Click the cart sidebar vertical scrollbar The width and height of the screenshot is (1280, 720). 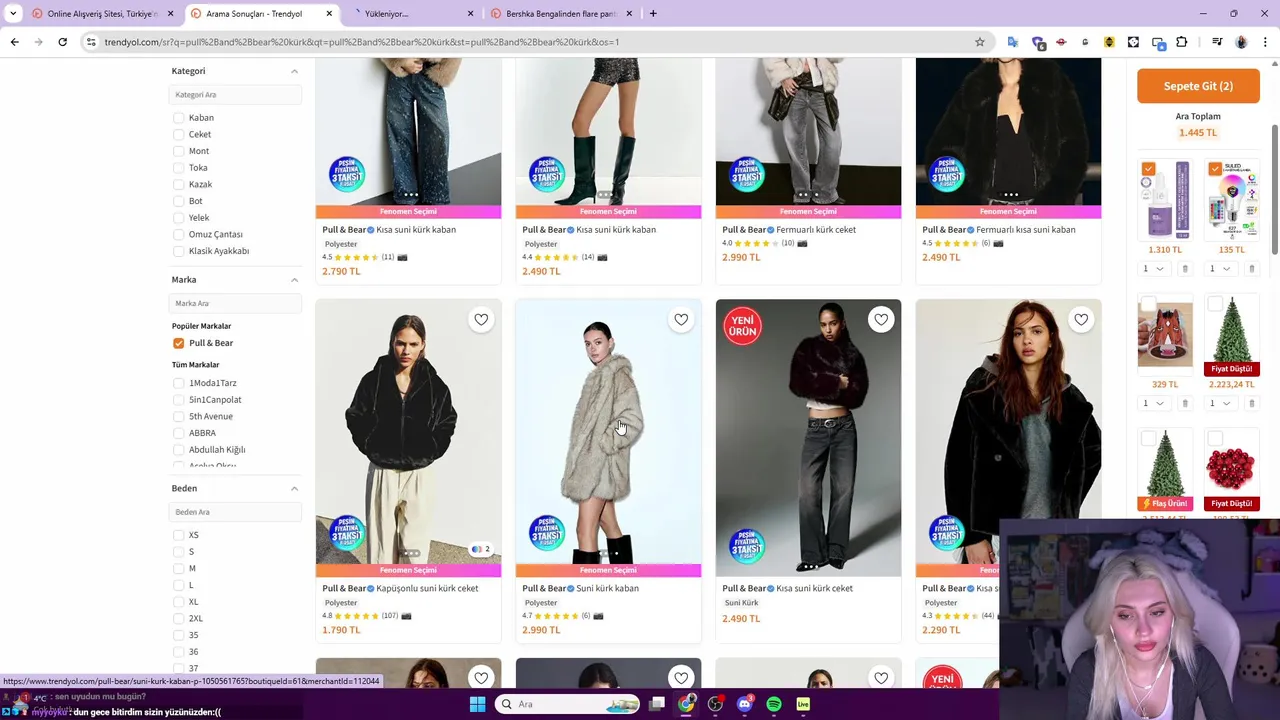1274,190
